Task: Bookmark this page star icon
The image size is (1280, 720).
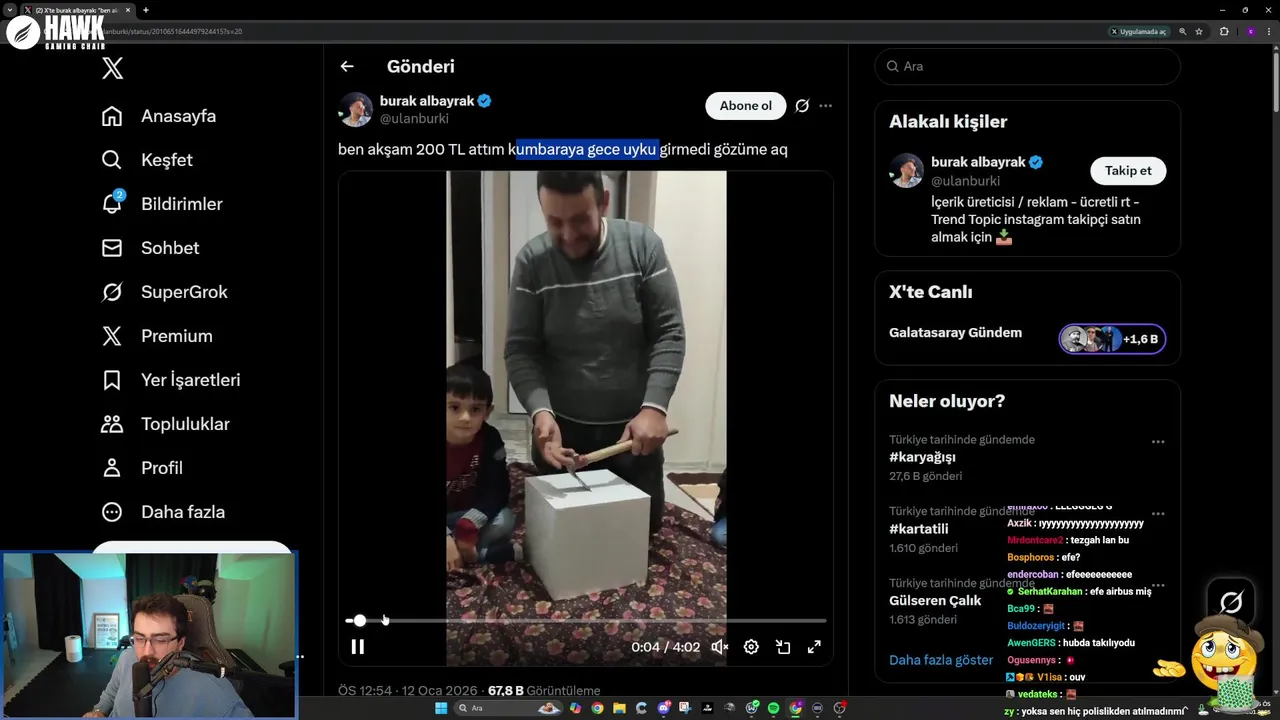Action: click(1199, 31)
